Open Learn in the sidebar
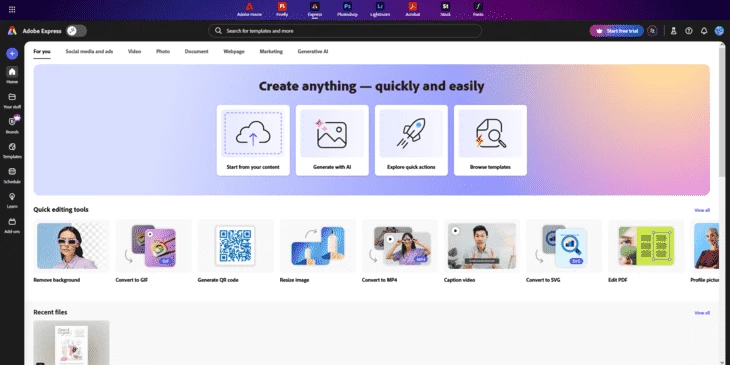Image resolution: width=730 pixels, height=365 pixels. point(12,200)
